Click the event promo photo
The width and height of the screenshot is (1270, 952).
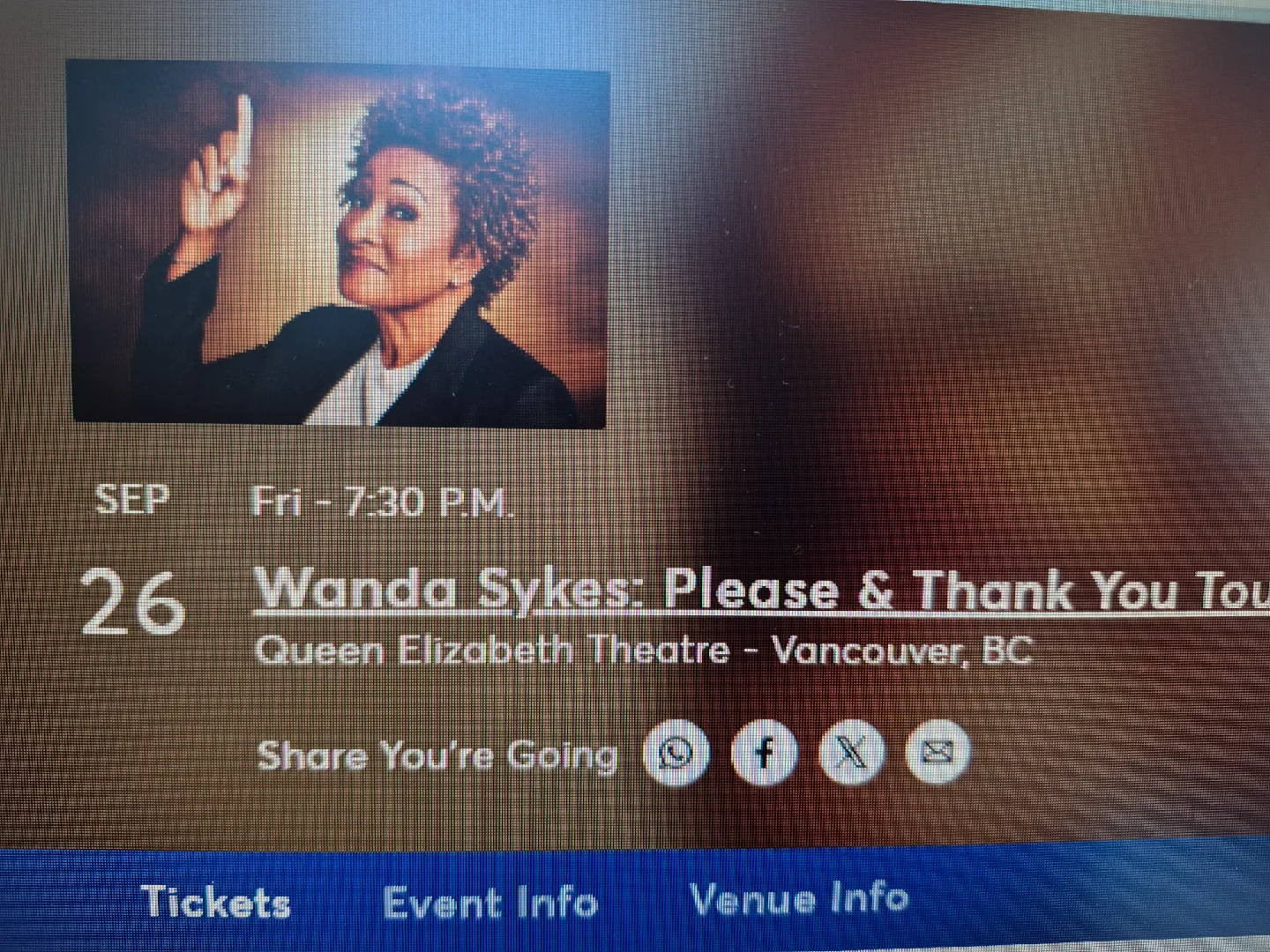point(340,244)
